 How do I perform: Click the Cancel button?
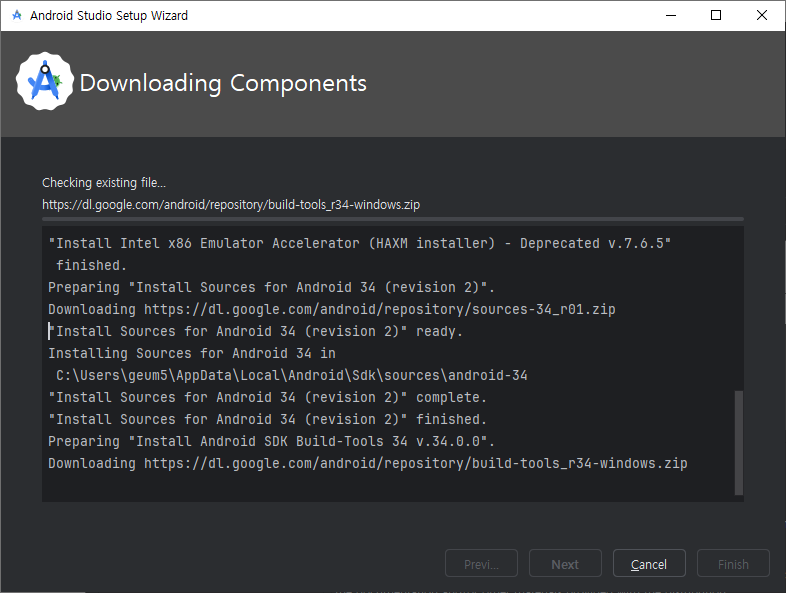(x=649, y=564)
